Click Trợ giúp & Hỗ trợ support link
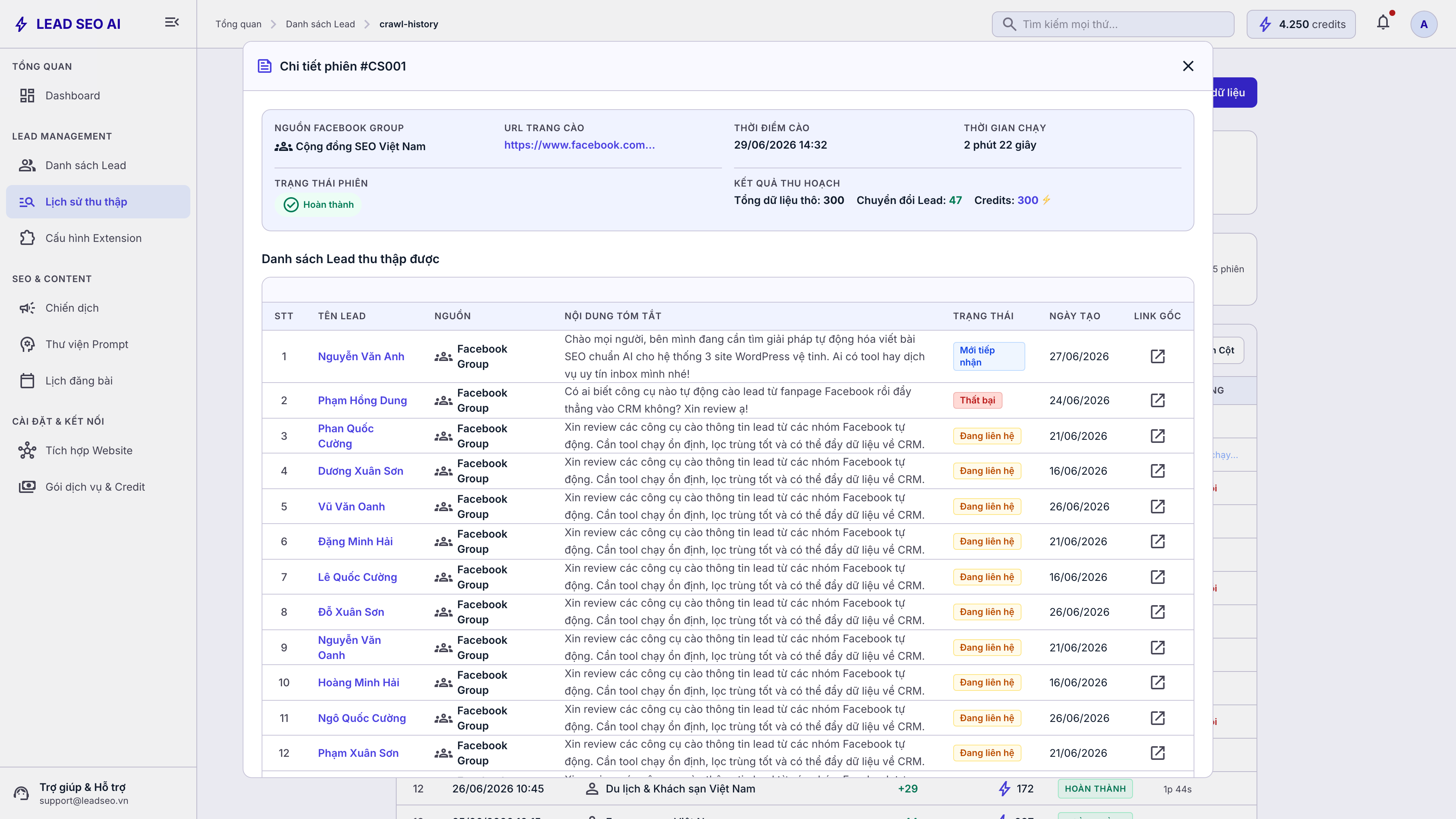Screen dimensions: 1456x819 point(83,793)
